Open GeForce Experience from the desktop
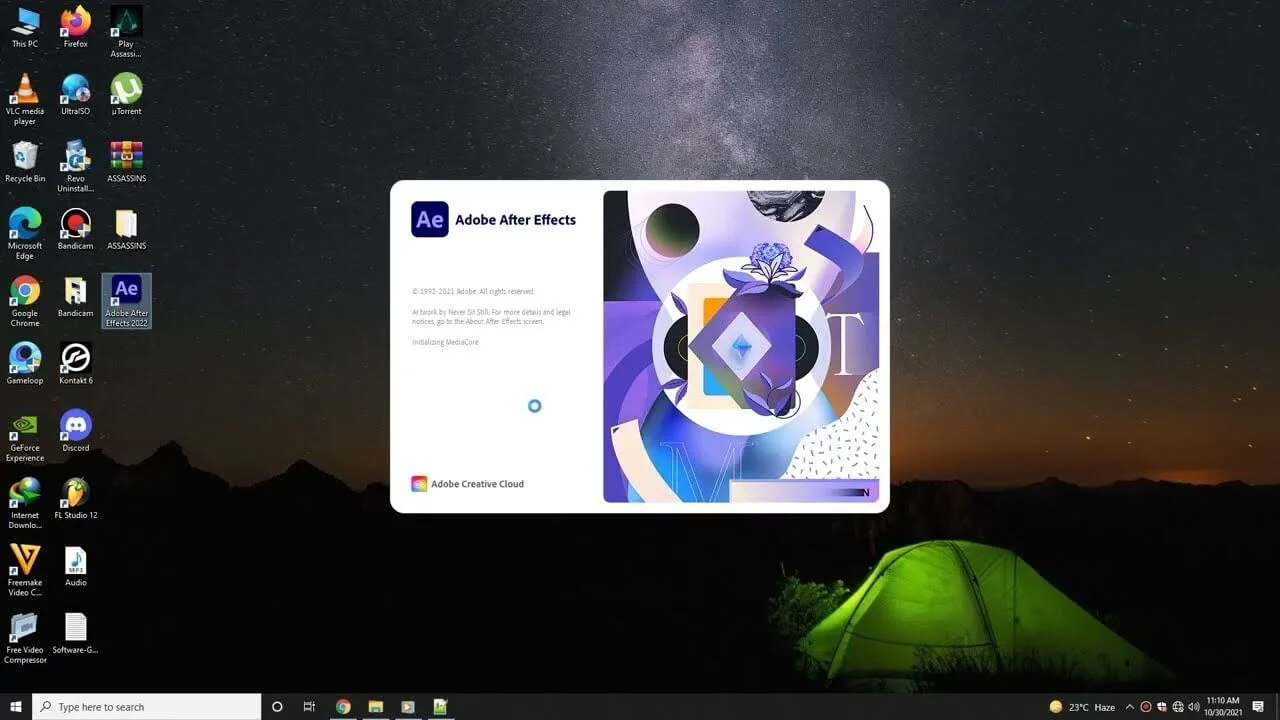This screenshot has width=1280, height=720. (25, 435)
